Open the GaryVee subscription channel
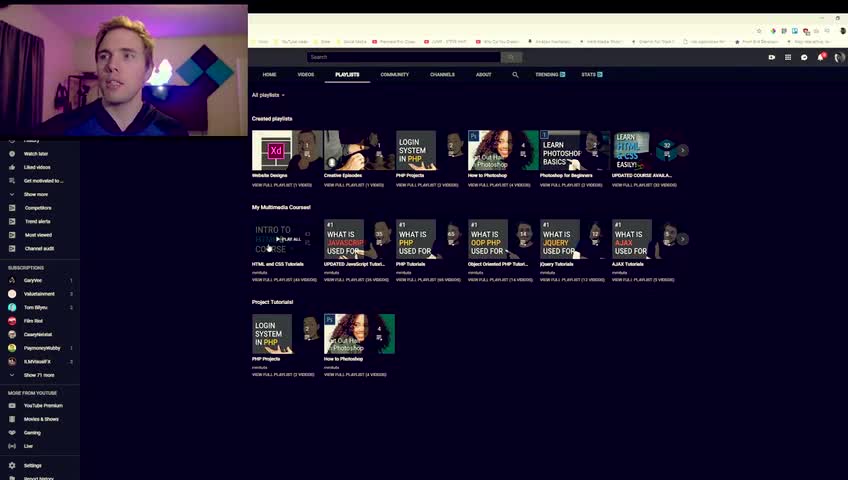Screen dimensions: 848x480 (32, 281)
